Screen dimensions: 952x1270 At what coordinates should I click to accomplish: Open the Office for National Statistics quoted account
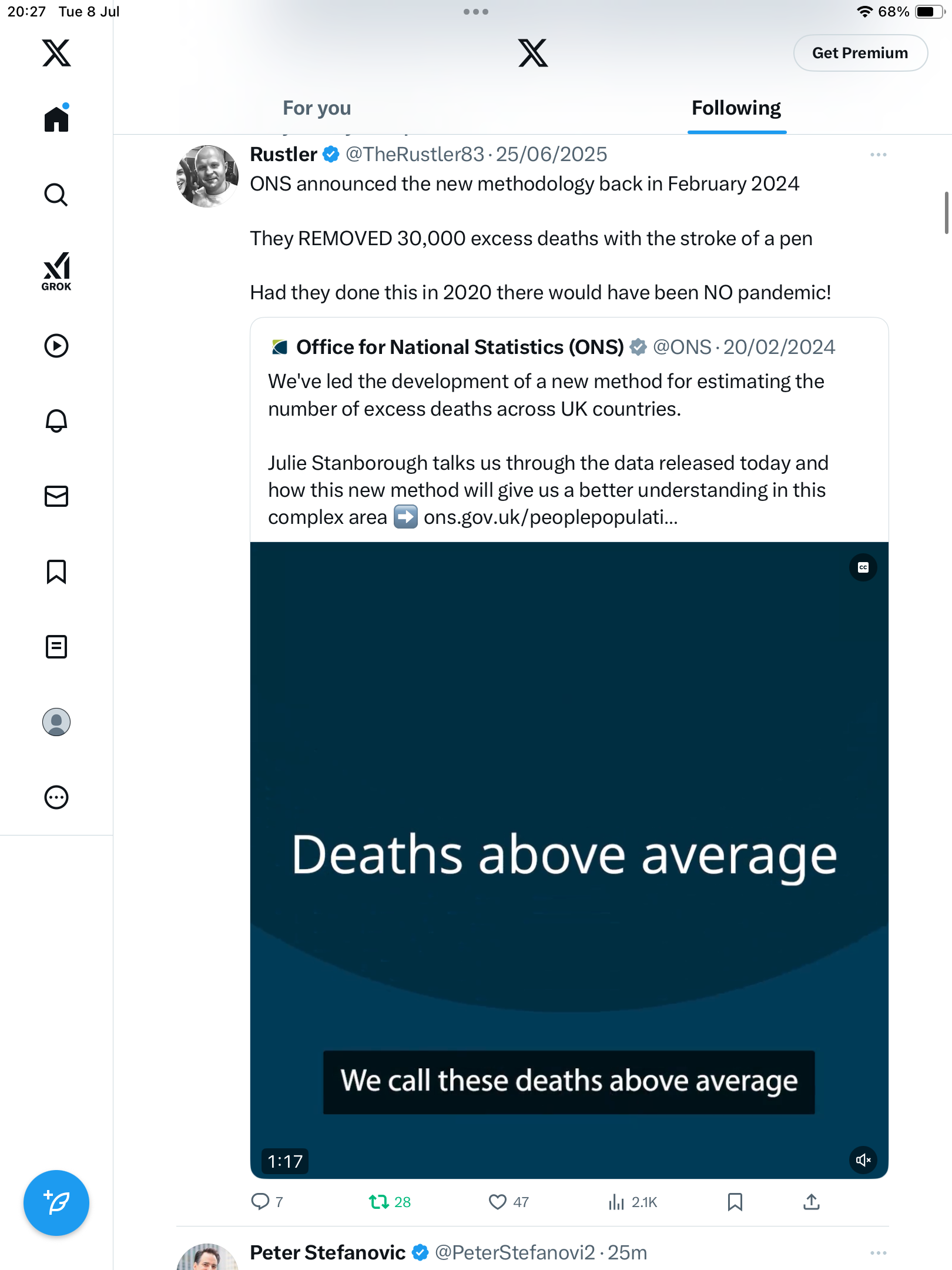pos(460,347)
